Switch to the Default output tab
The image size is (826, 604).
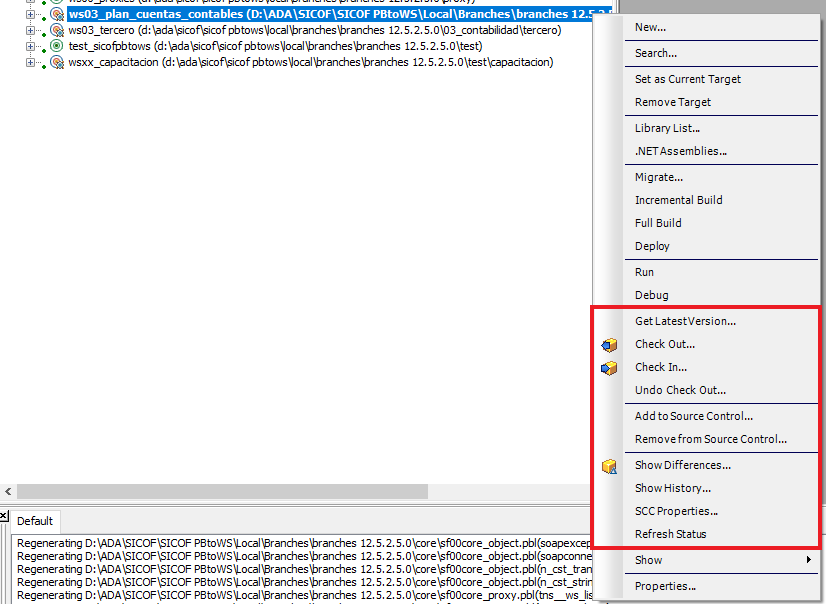point(35,521)
